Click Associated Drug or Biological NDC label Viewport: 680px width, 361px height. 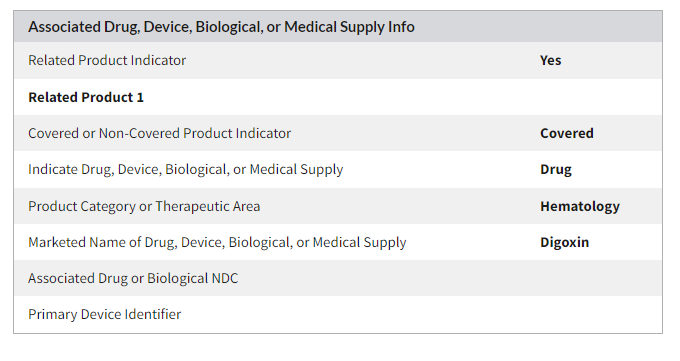(133, 278)
